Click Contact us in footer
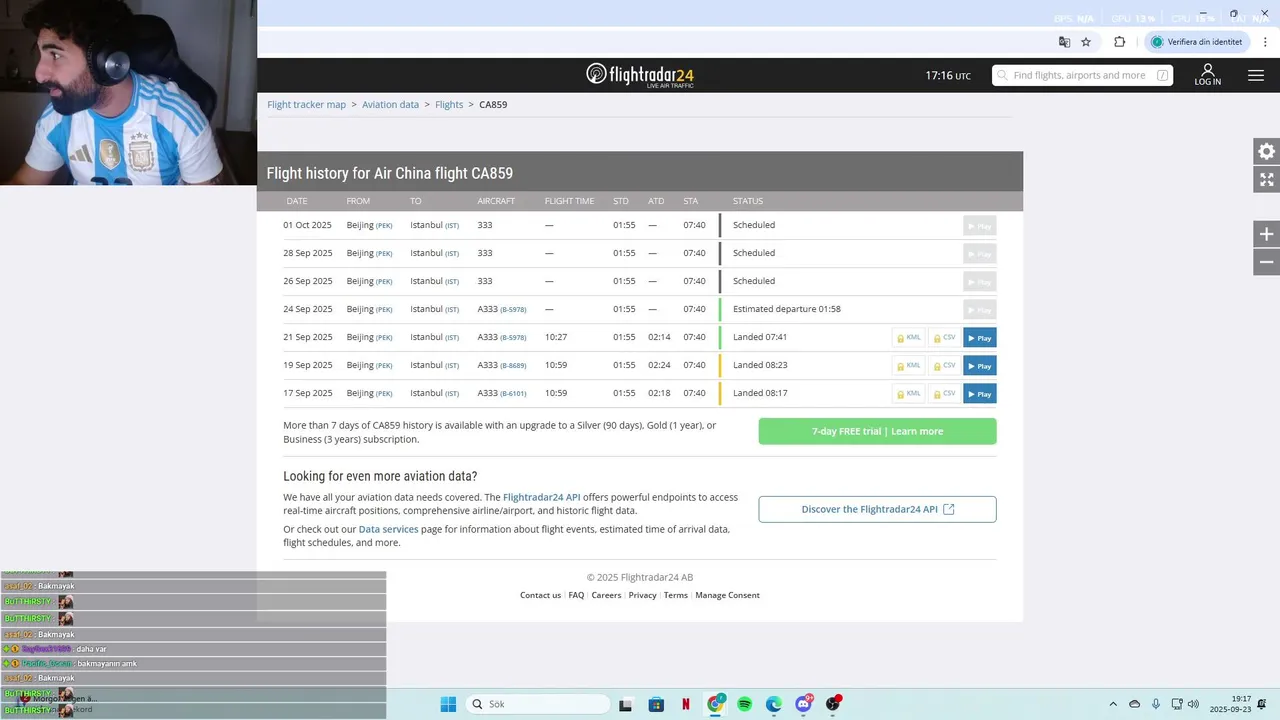The image size is (1280, 720). (x=540, y=595)
